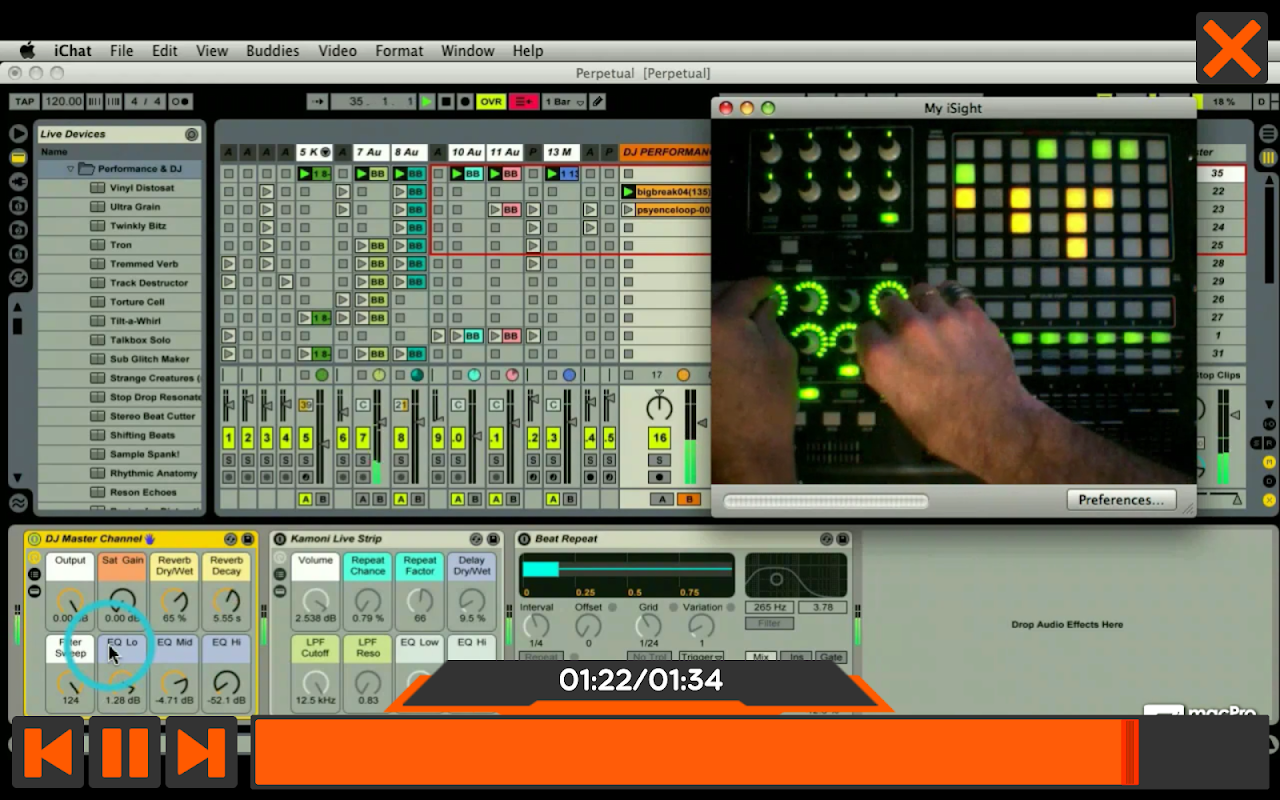Toggle track 8 activator button
Screen dimensions: 1280x800
[401, 439]
